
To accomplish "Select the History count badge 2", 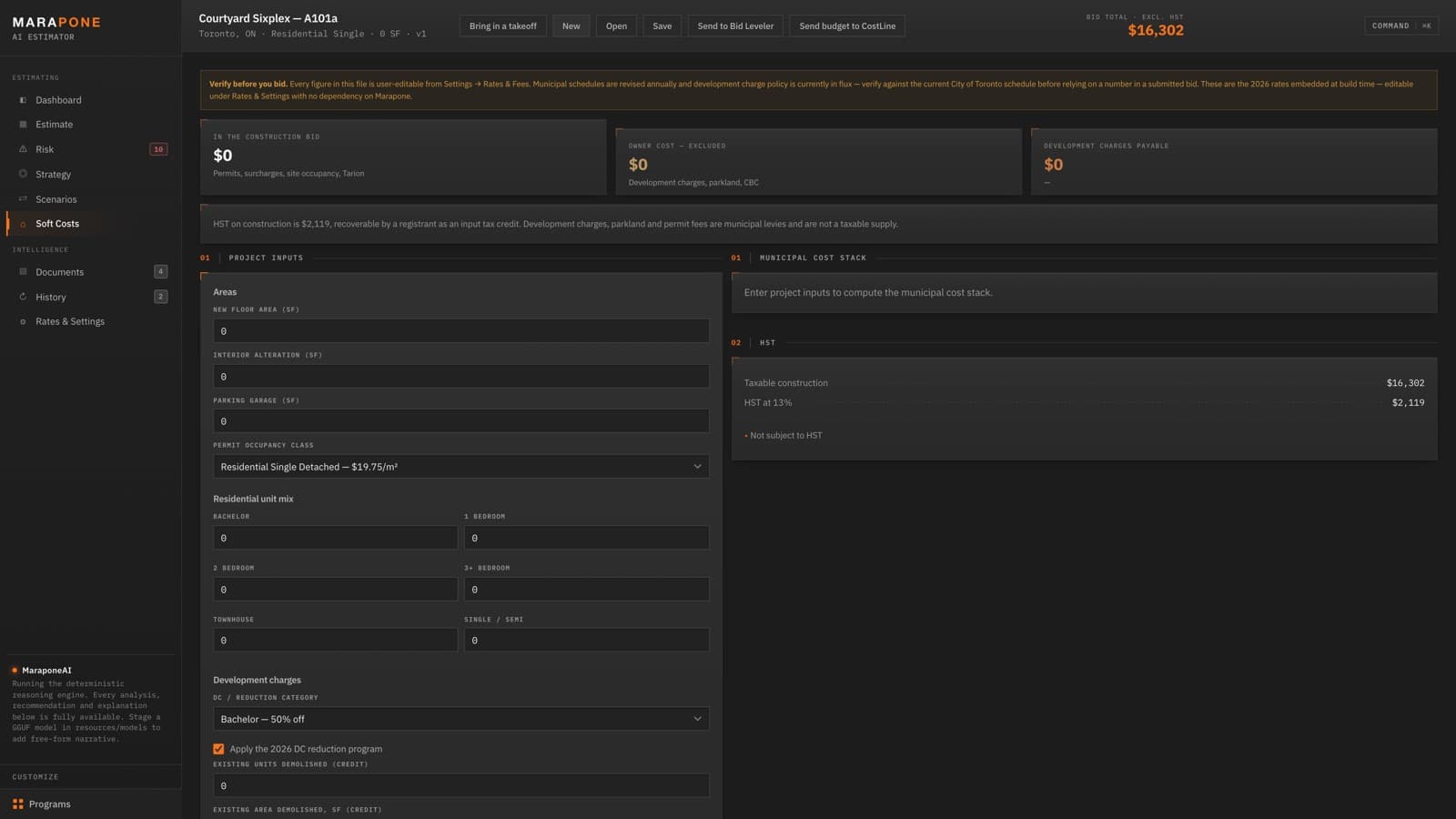I will click(x=160, y=297).
